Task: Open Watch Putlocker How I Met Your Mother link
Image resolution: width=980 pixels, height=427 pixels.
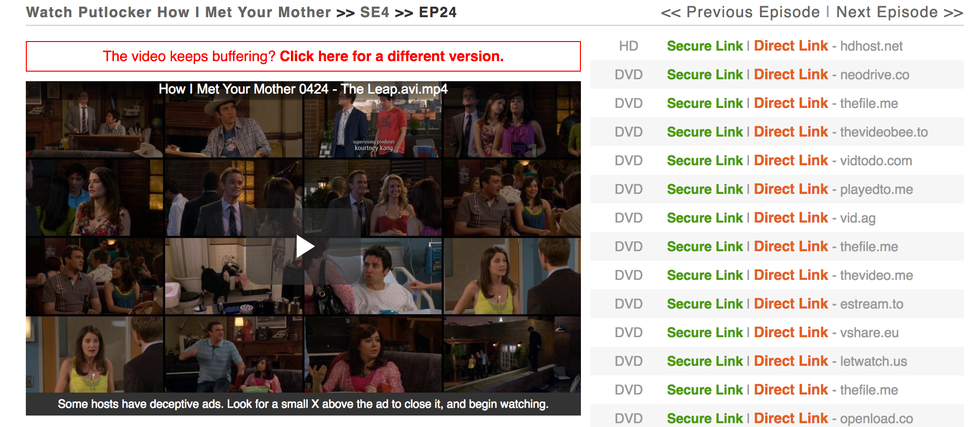Action: (178, 12)
